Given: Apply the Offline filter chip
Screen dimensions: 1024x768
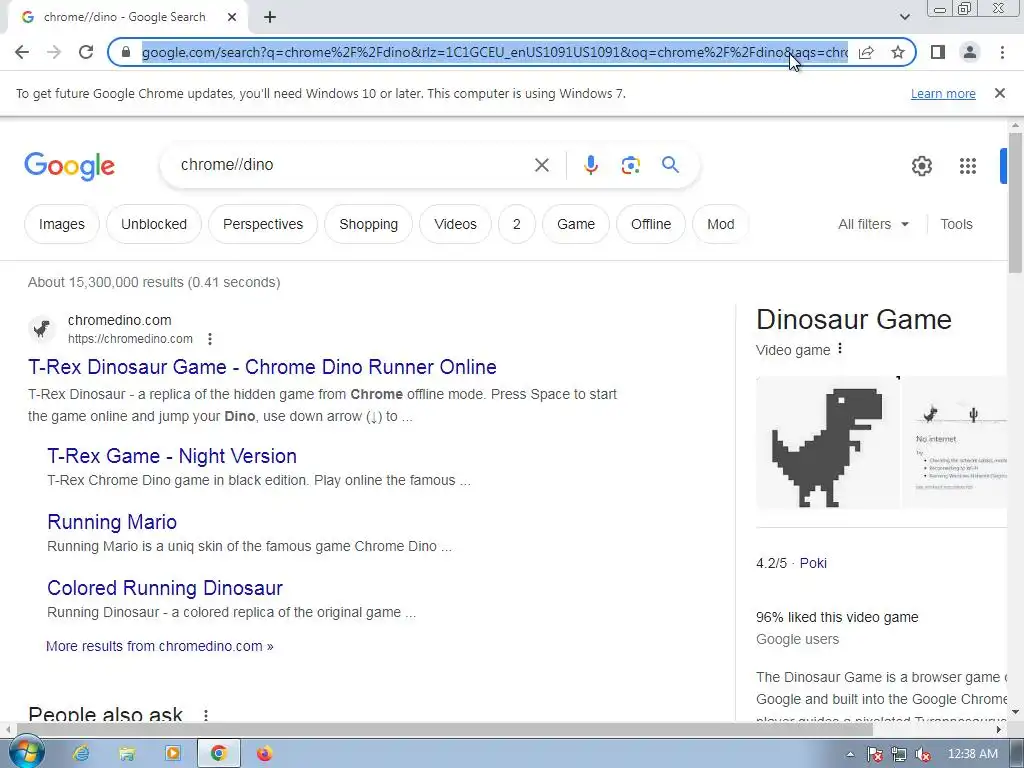Looking at the screenshot, I should [650, 224].
